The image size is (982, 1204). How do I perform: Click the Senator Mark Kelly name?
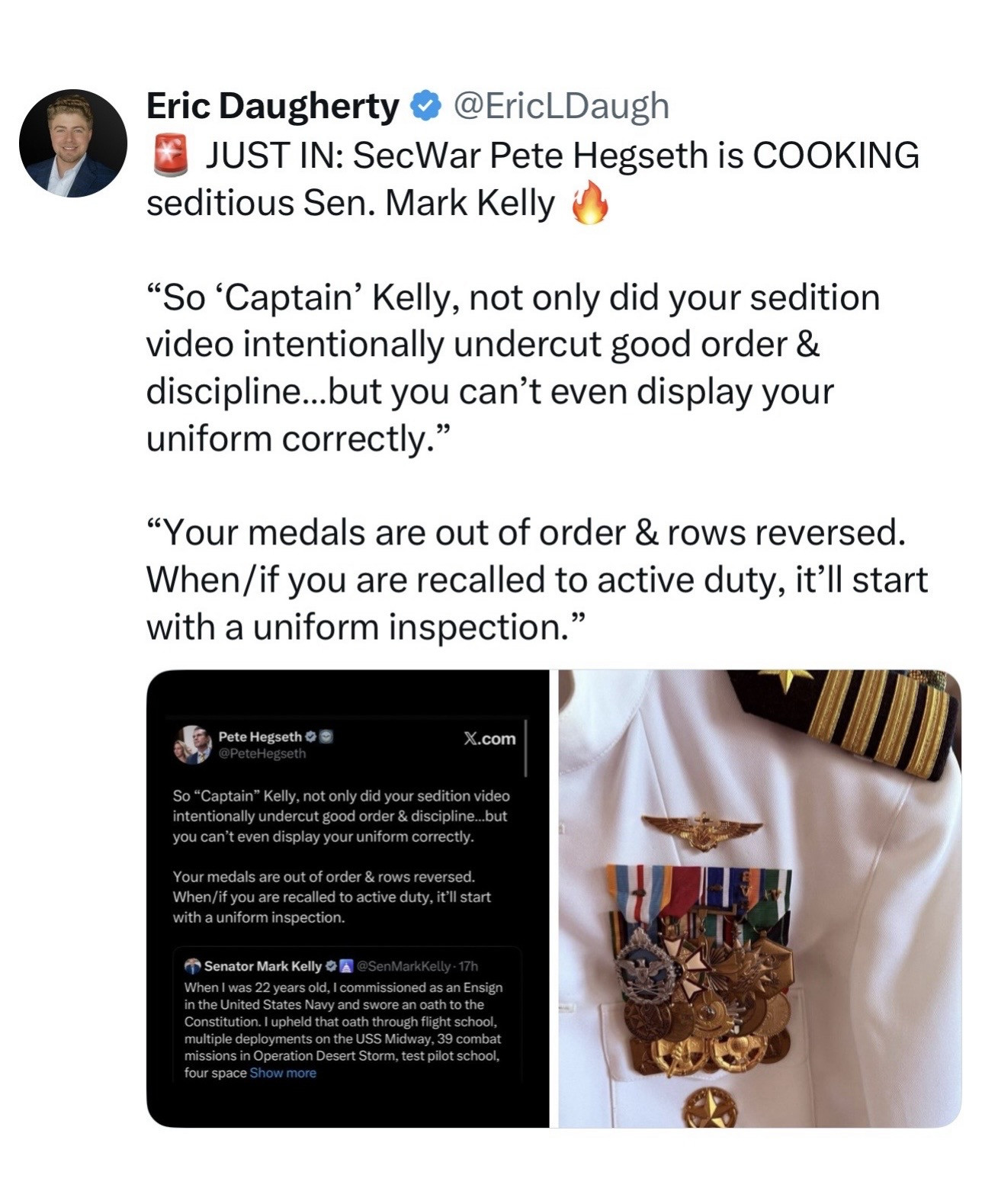[263, 966]
